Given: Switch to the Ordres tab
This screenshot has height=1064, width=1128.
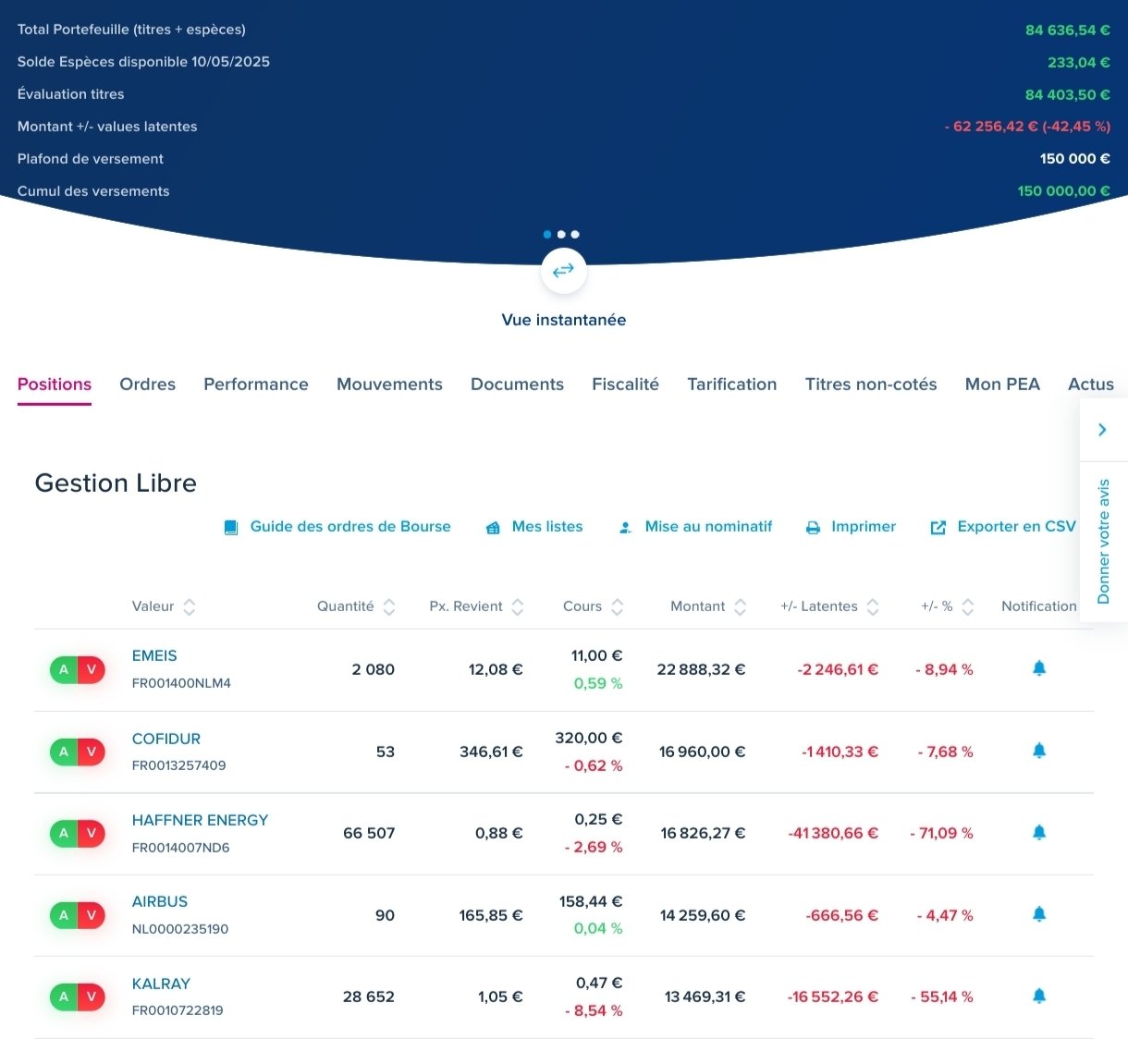Looking at the screenshot, I should pos(147,385).
